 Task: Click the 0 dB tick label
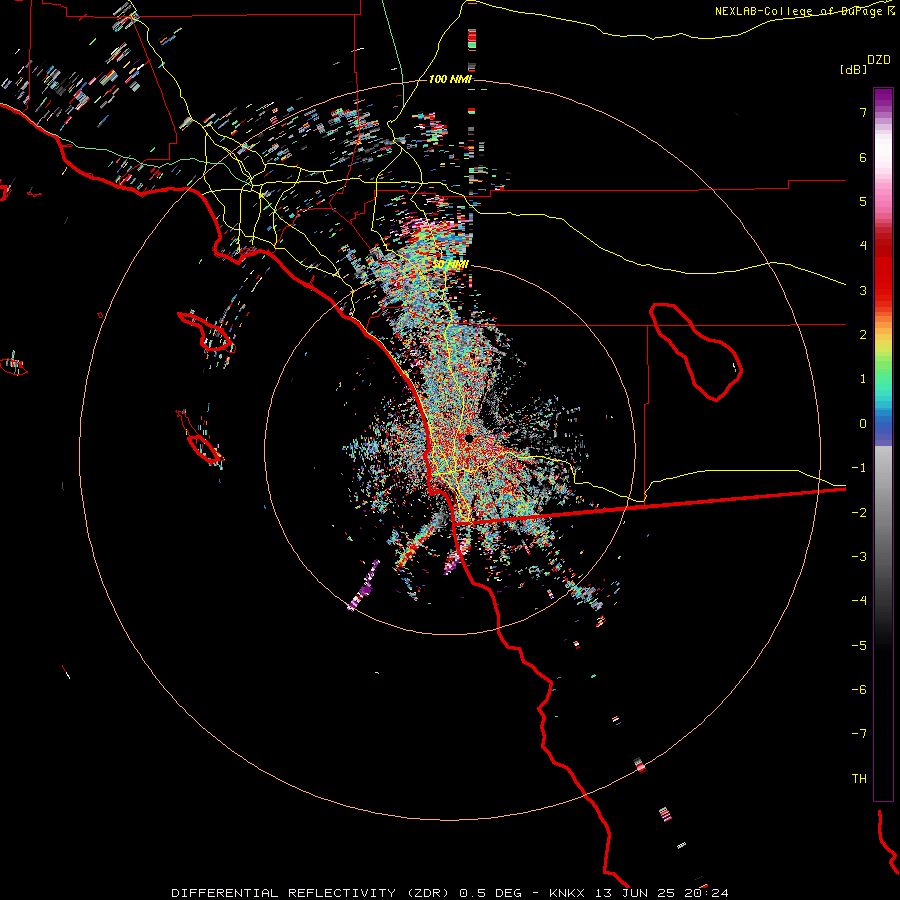click(x=863, y=424)
